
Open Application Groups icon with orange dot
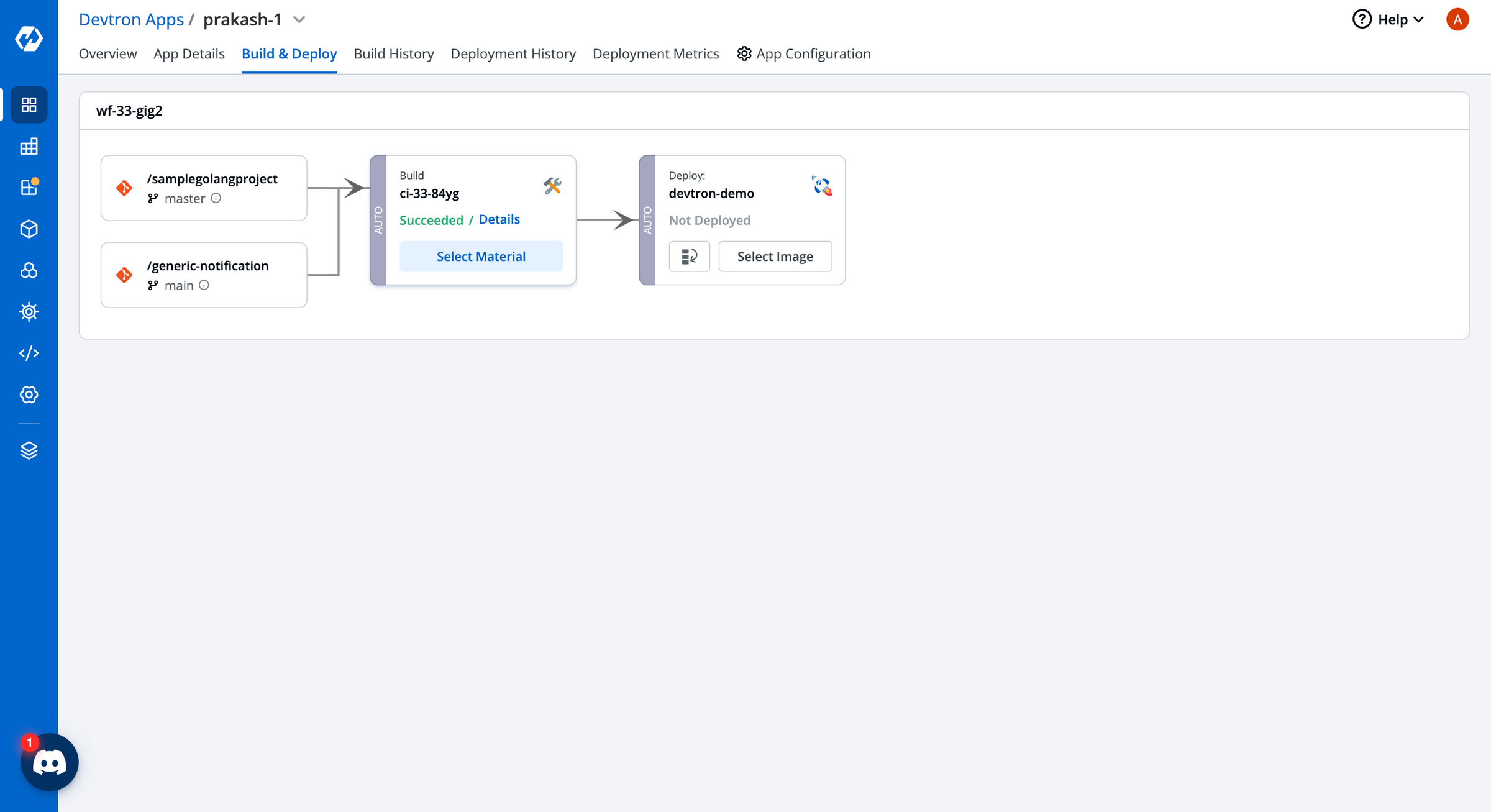point(29,187)
